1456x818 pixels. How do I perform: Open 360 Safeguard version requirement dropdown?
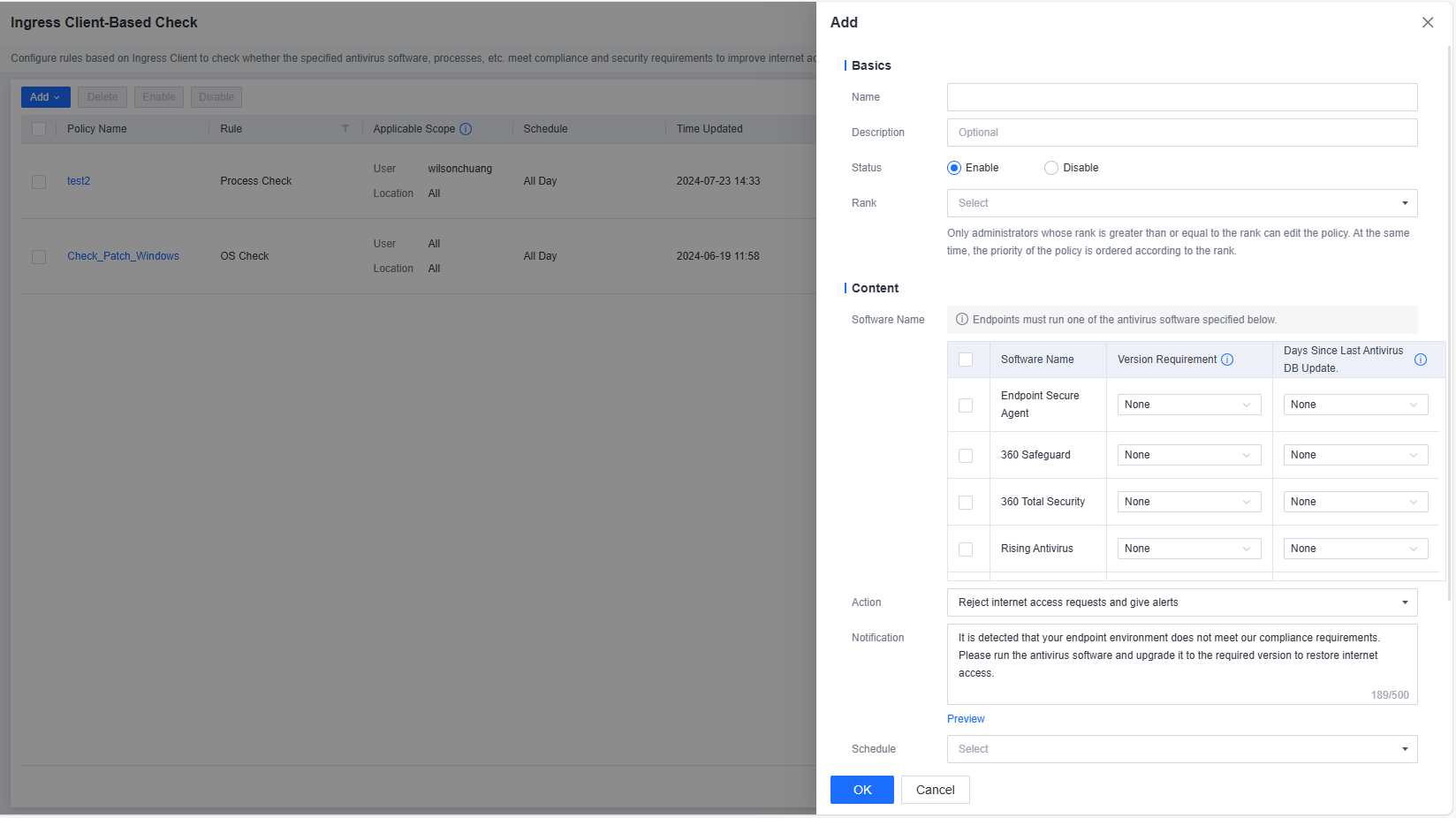[x=1189, y=455]
